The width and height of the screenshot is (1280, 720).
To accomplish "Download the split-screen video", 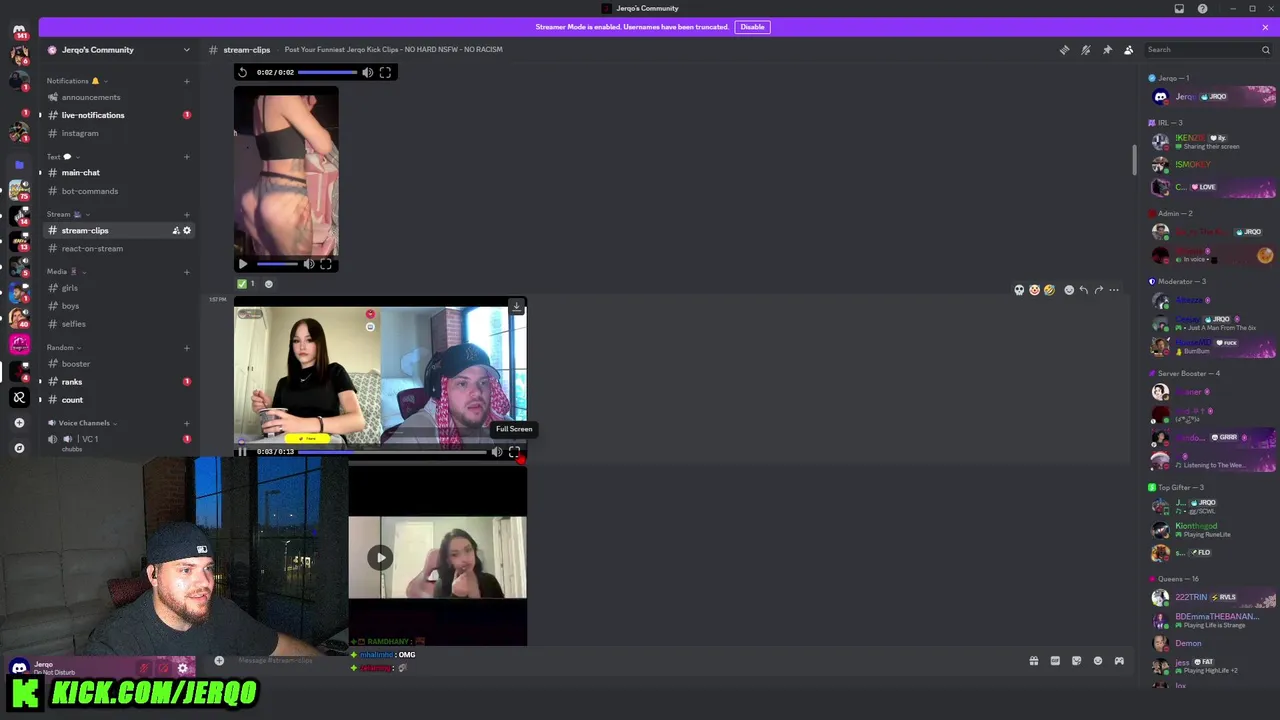I will click(516, 306).
